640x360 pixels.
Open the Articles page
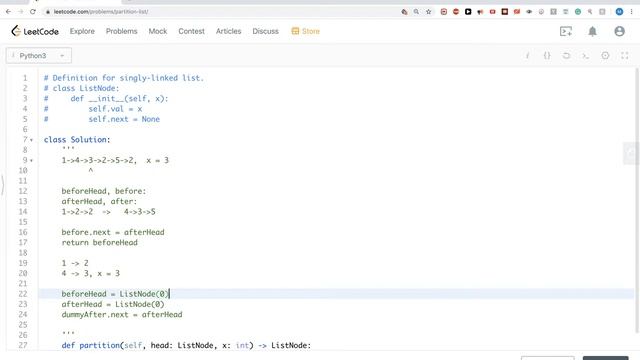click(229, 31)
